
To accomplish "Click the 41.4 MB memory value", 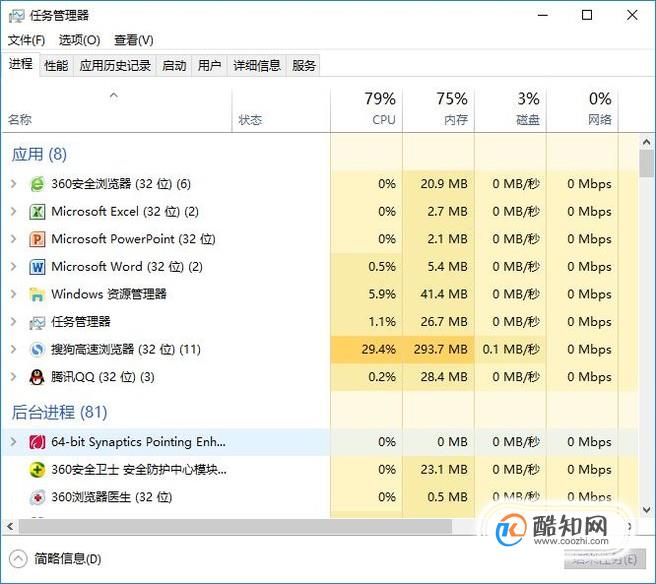I will (x=444, y=294).
